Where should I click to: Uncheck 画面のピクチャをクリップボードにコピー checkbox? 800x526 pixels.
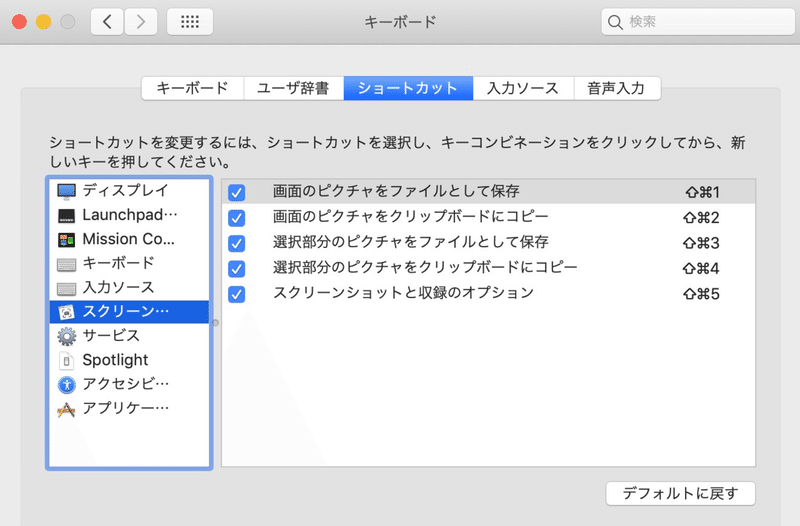point(236,218)
